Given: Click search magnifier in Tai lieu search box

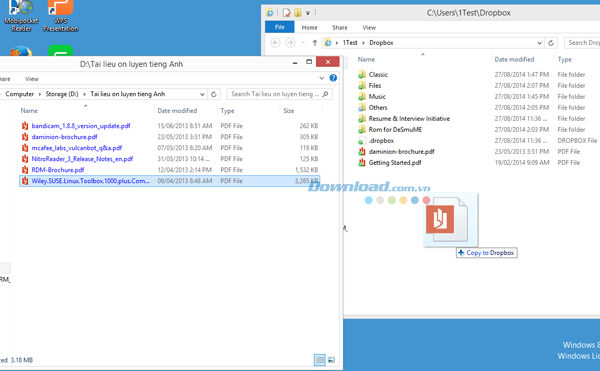Looking at the screenshot, I should click(325, 94).
